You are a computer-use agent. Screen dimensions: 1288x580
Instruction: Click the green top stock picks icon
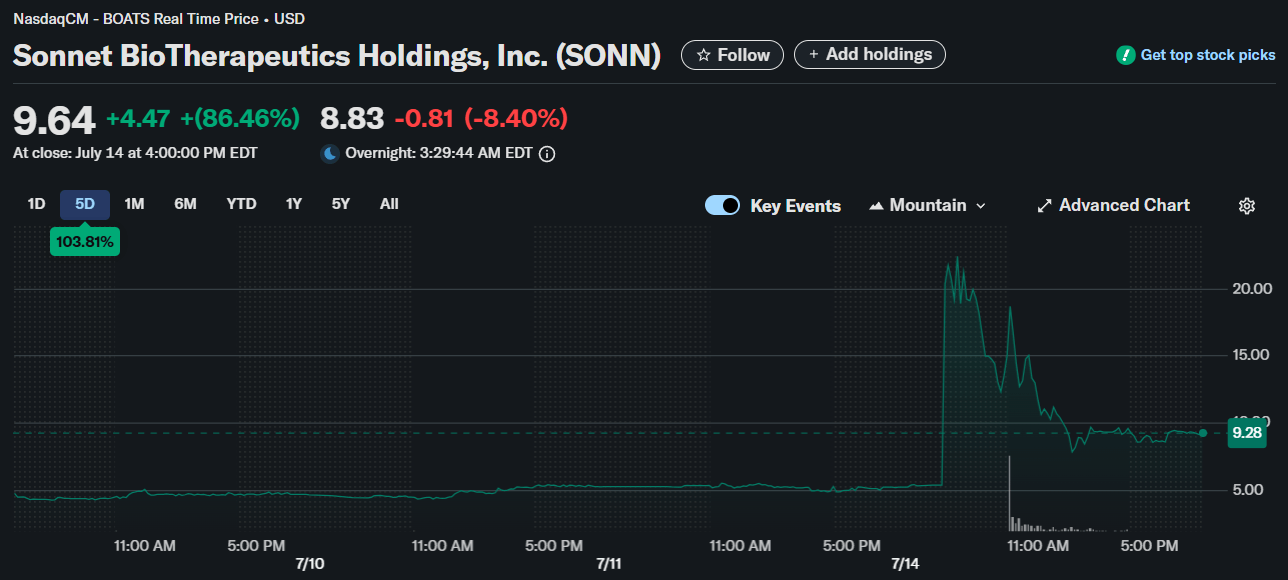point(1126,55)
